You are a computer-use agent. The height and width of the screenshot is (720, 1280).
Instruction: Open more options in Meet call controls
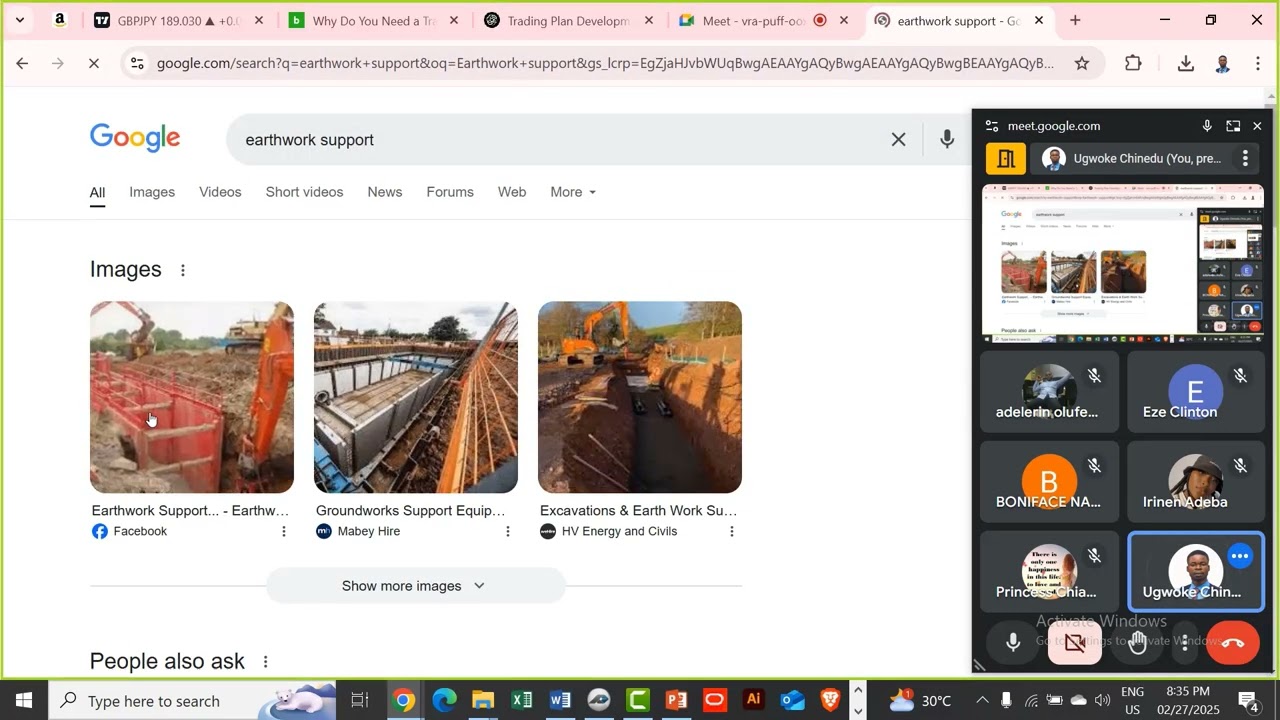(1185, 643)
